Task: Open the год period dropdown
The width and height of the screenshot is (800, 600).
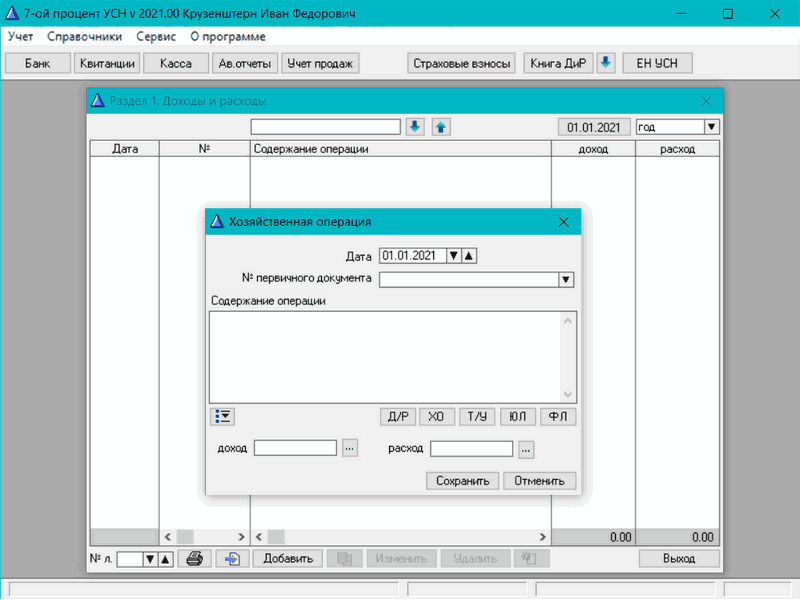Action: [711, 127]
